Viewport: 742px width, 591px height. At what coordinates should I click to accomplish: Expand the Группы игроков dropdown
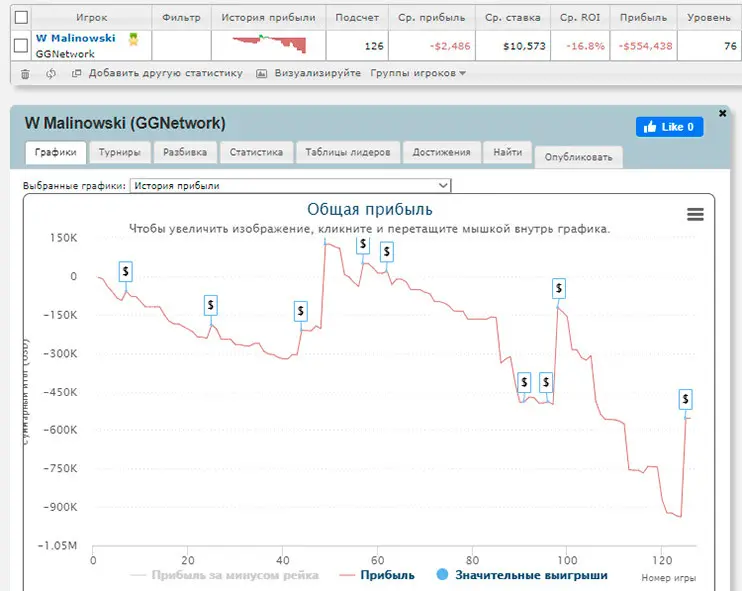tap(418, 73)
